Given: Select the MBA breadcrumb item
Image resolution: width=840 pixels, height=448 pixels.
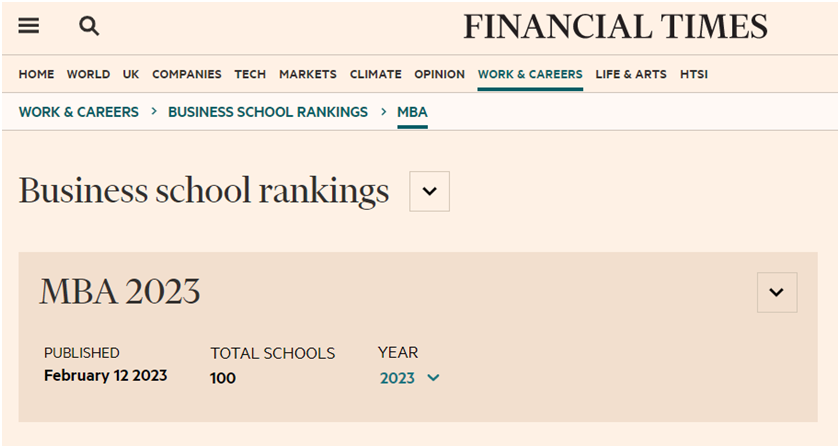Looking at the screenshot, I should tap(412, 112).
